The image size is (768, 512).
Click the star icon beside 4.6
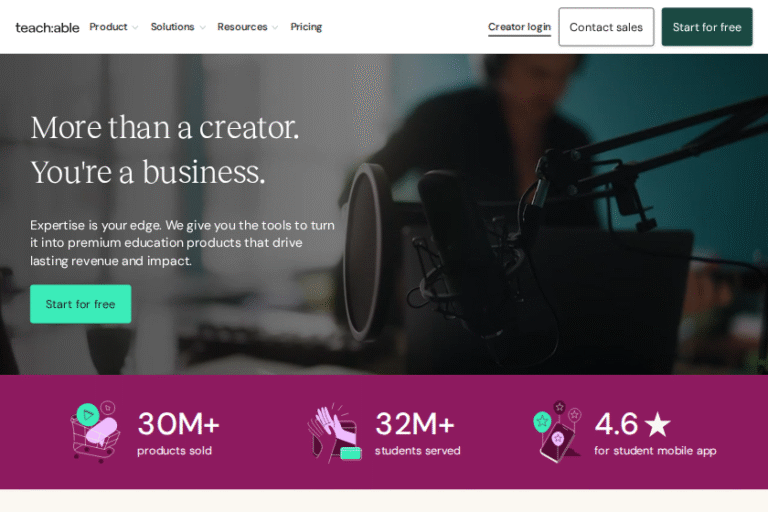coord(657,425)
